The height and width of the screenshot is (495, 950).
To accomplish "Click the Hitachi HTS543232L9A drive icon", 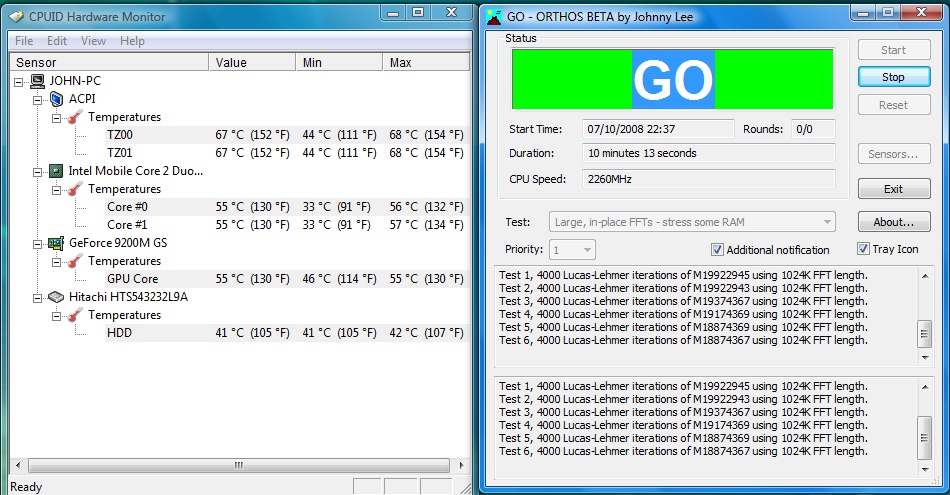I will click(x=56, y=297).
